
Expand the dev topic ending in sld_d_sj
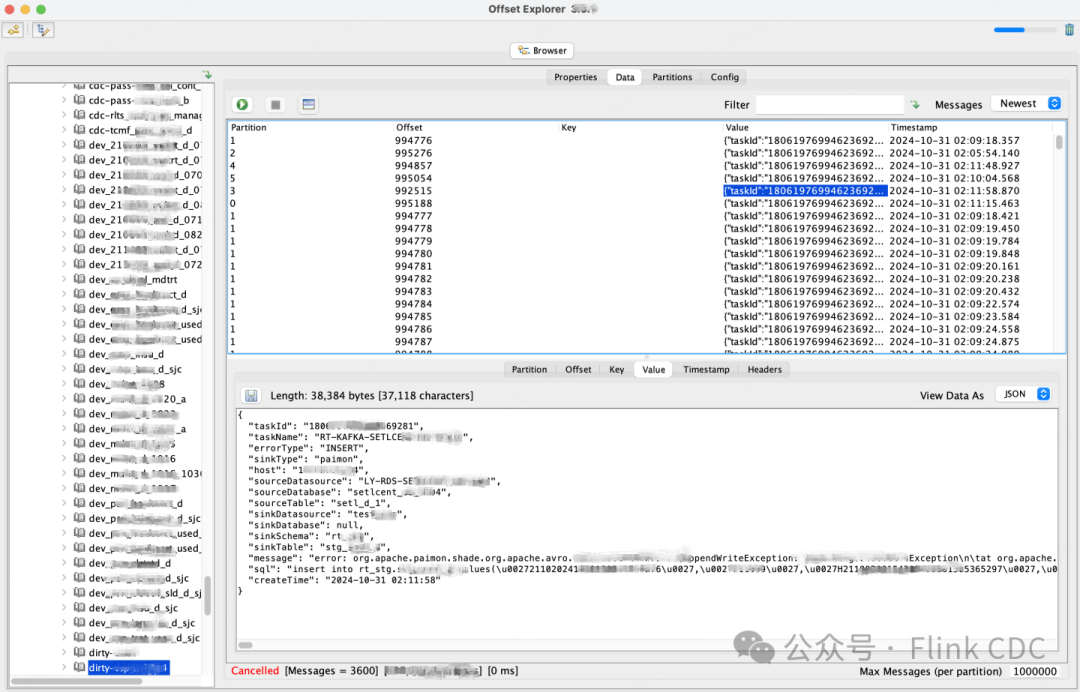click(x=64, y=593)
